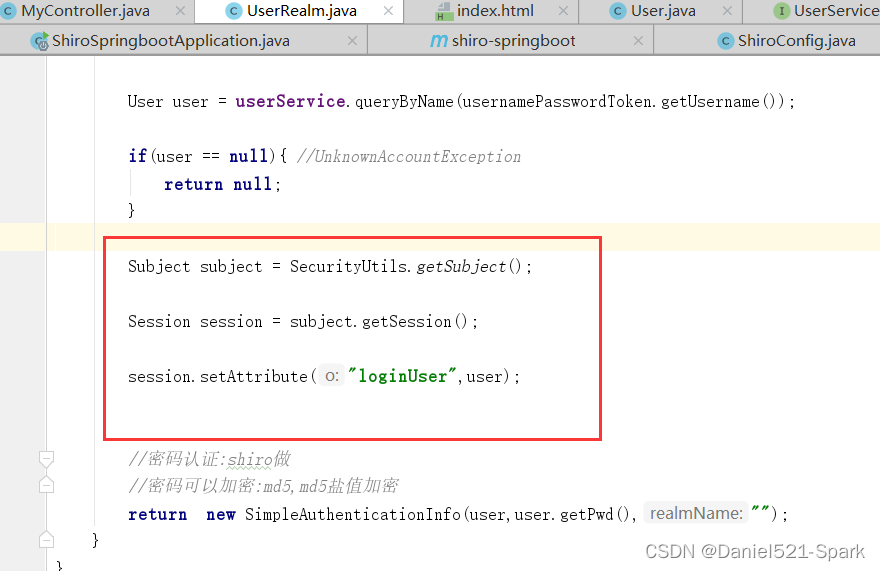Click the userService field reference
880x571 pixels.
pyautogui.click(x=290, y=101)
